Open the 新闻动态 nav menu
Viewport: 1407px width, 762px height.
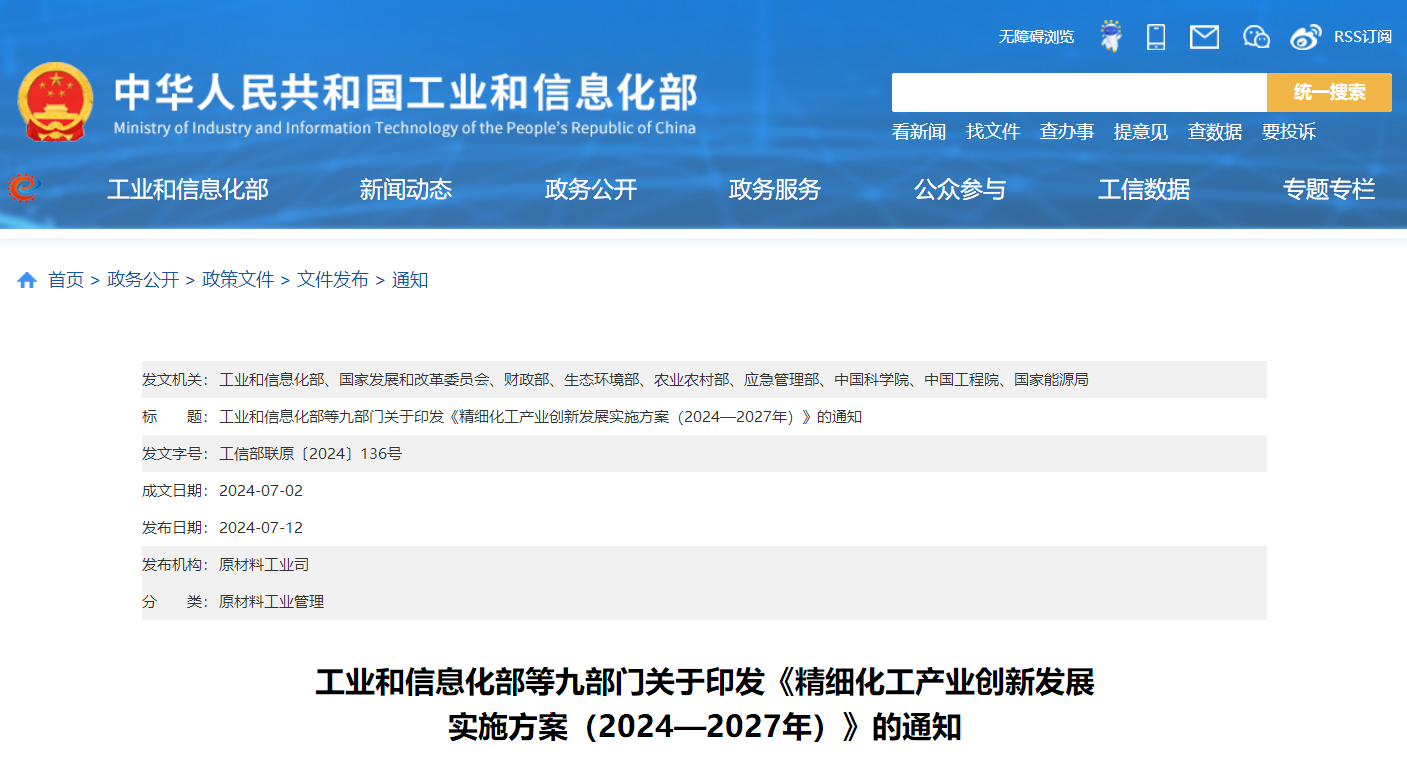point(406,189)
